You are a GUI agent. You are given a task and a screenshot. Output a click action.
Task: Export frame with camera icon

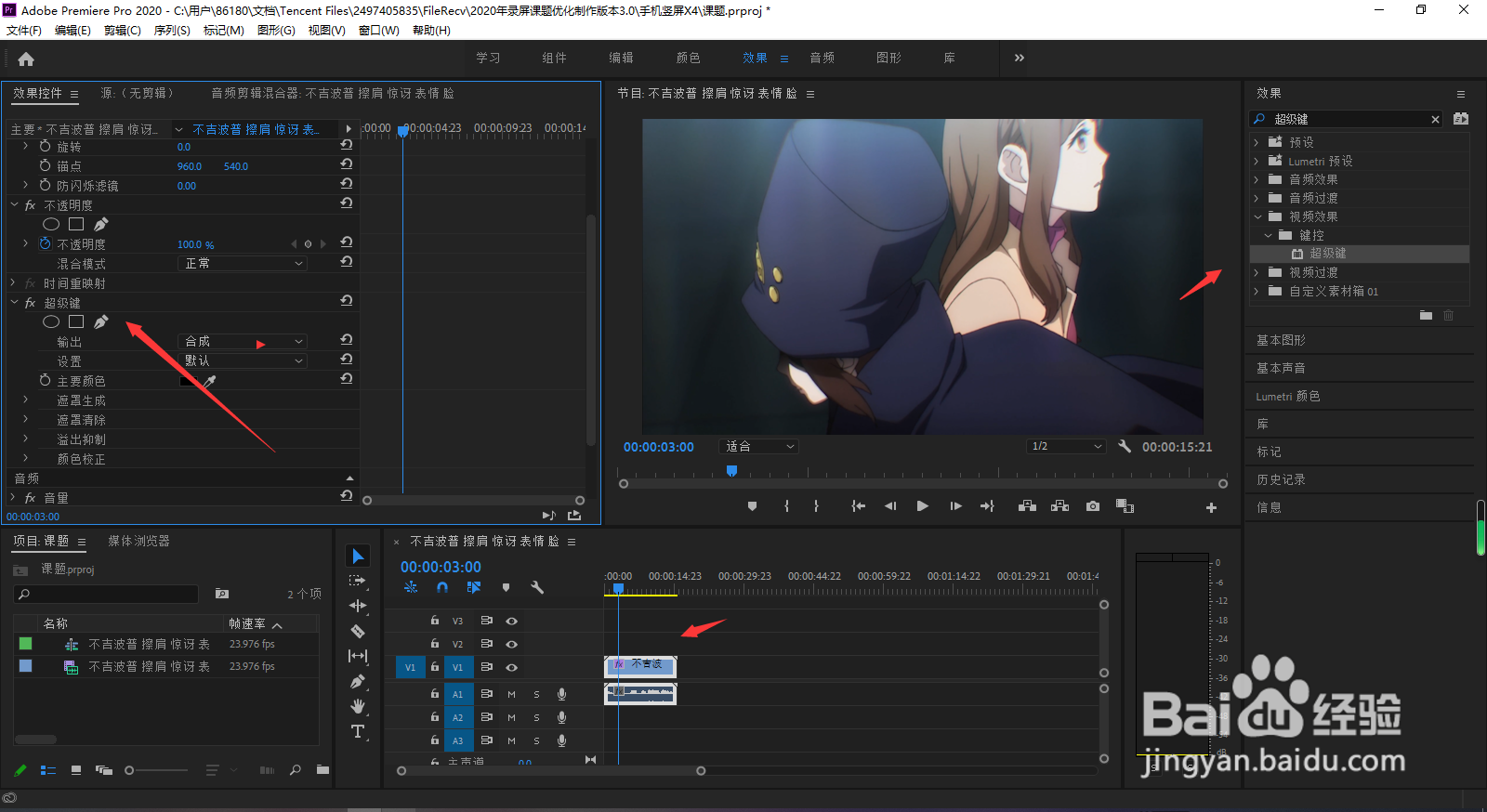(x=1093, y=506)
